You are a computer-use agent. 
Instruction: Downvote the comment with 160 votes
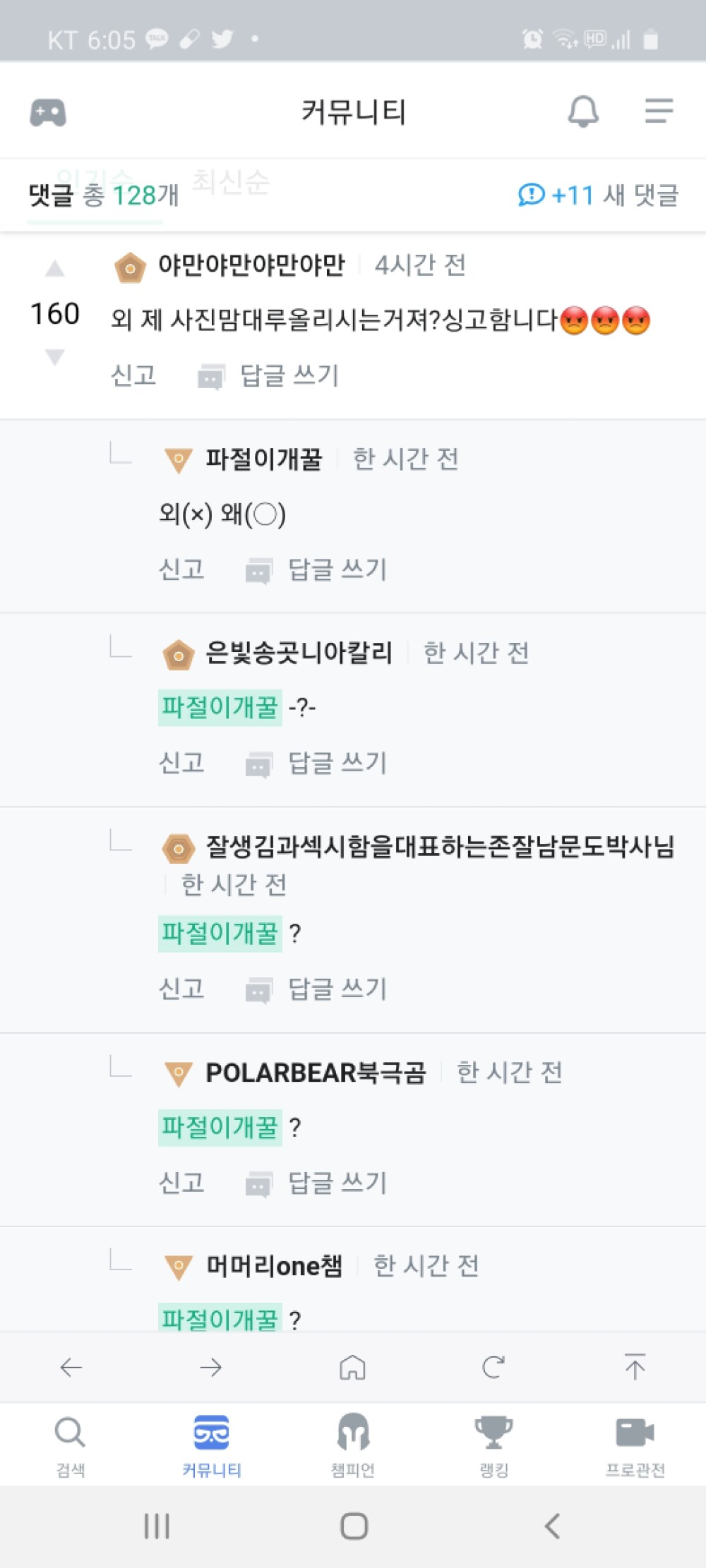click(55, 356)
